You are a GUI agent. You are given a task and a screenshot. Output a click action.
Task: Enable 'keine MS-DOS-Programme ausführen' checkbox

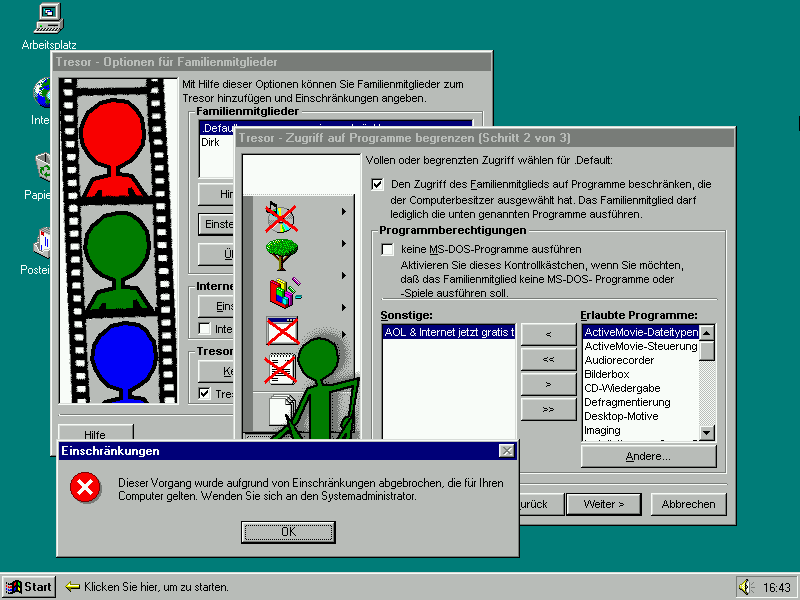(x=388, y=249)
